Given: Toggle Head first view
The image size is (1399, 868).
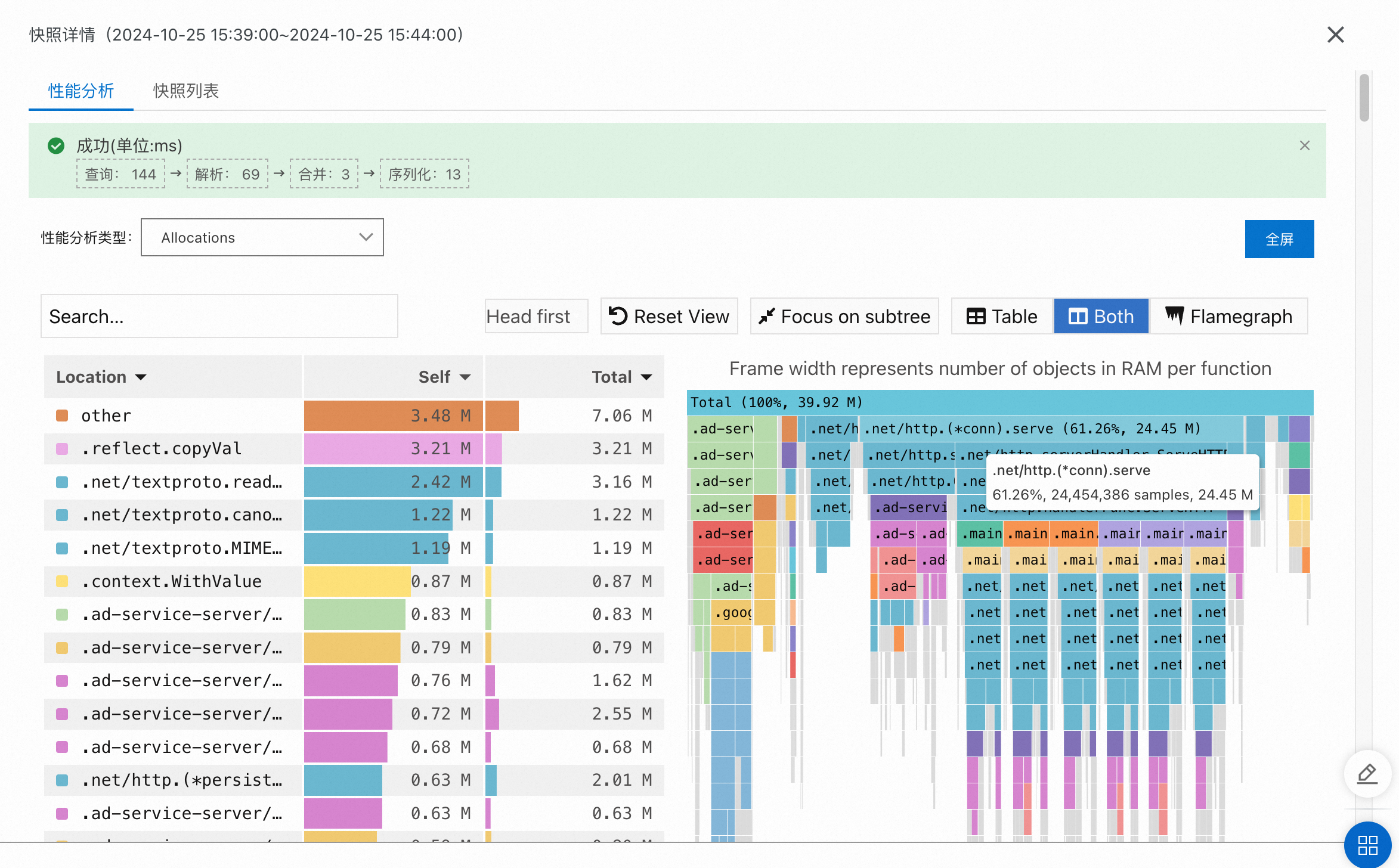Looking at the screenshot, I should [536, 316].
